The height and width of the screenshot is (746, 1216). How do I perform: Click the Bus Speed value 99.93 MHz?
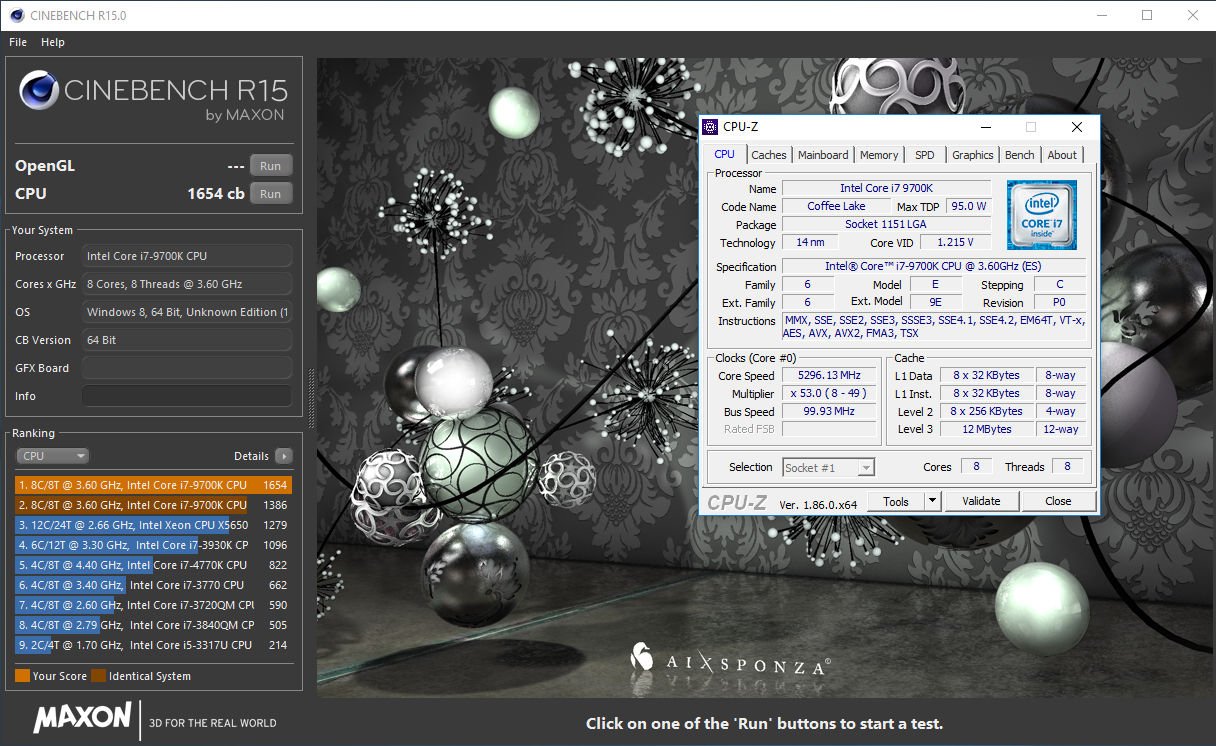(828, 412)
